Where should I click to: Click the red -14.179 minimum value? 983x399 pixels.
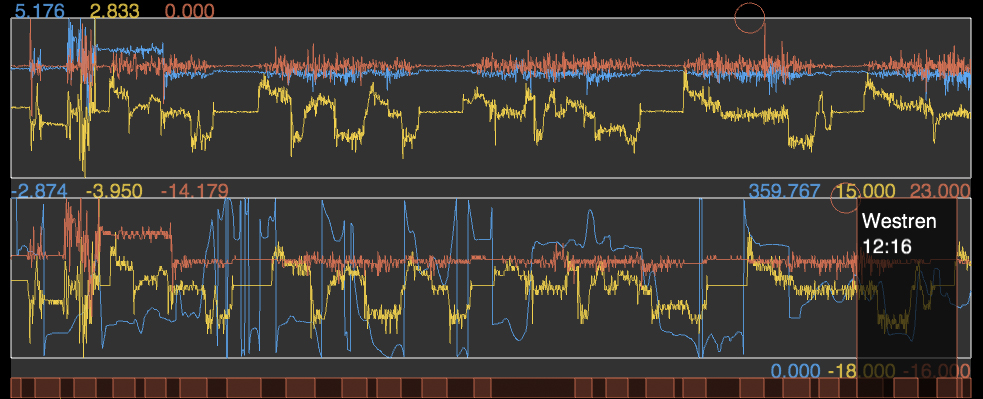[194, 190]
